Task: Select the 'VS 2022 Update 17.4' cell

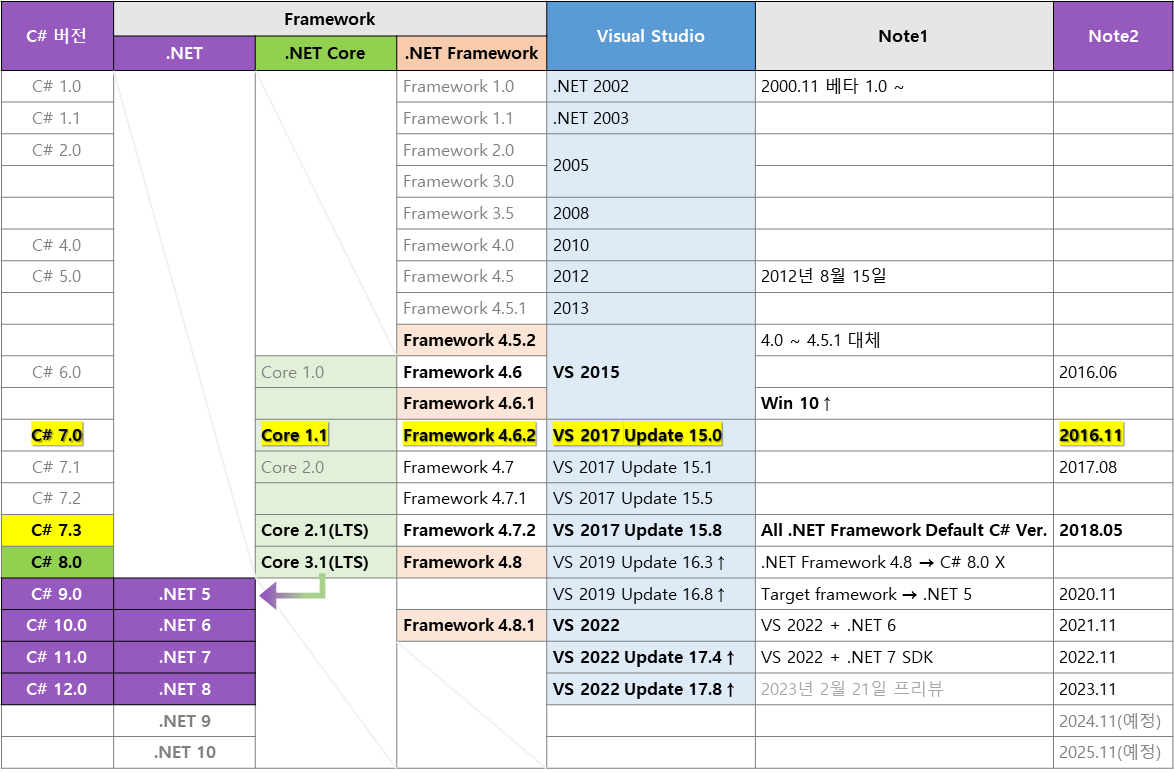Action: click(651, 657)
